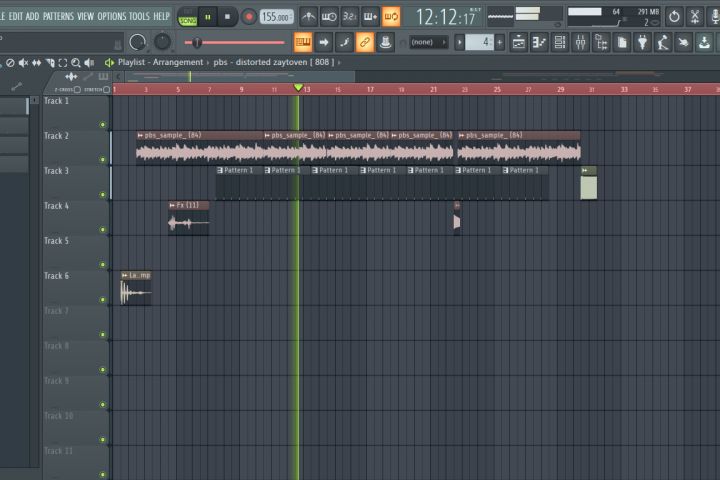Open the View menu
Viewport: 720px width, 480px height.
(x=85, y=17)
